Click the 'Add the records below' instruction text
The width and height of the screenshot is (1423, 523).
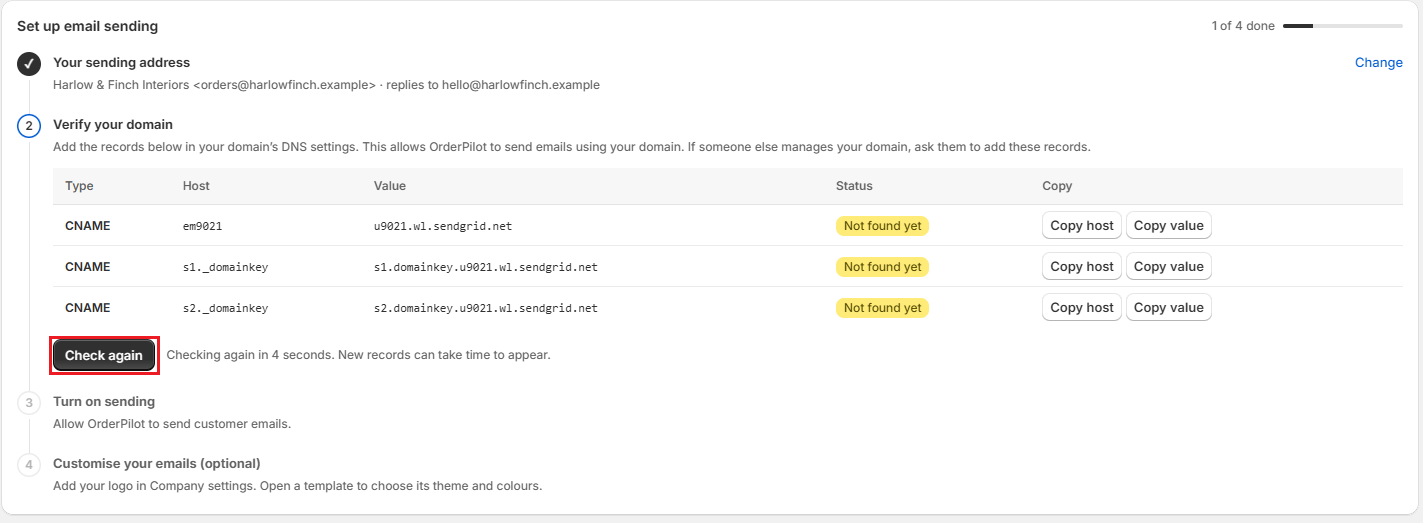571,147
